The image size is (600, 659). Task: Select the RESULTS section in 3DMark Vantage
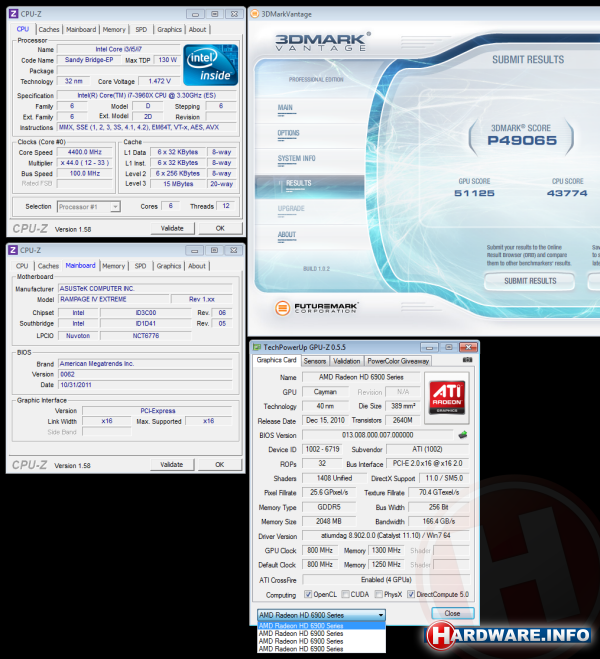tap(310, 187)
